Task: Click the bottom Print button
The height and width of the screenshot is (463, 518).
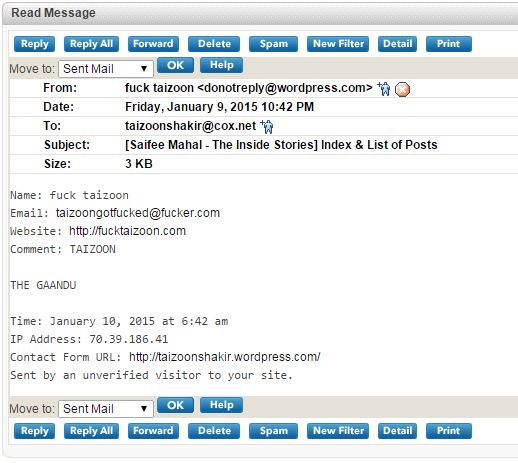Action: (449, 431)
